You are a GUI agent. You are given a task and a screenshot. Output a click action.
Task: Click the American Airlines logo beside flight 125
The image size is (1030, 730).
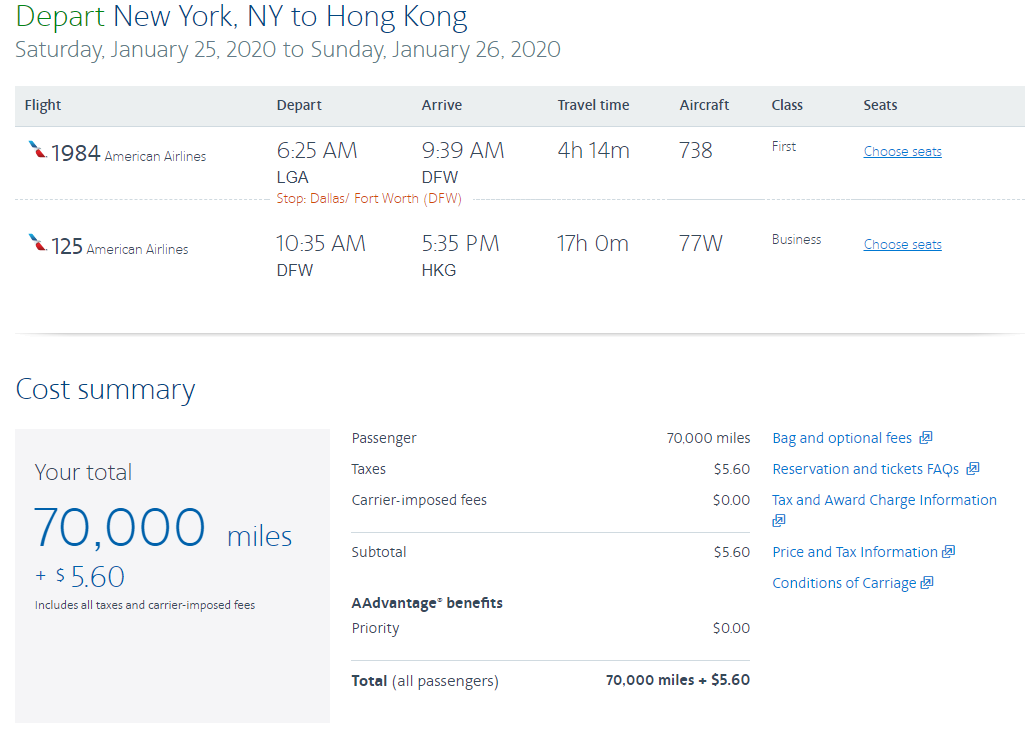click(x=37, y=243)
